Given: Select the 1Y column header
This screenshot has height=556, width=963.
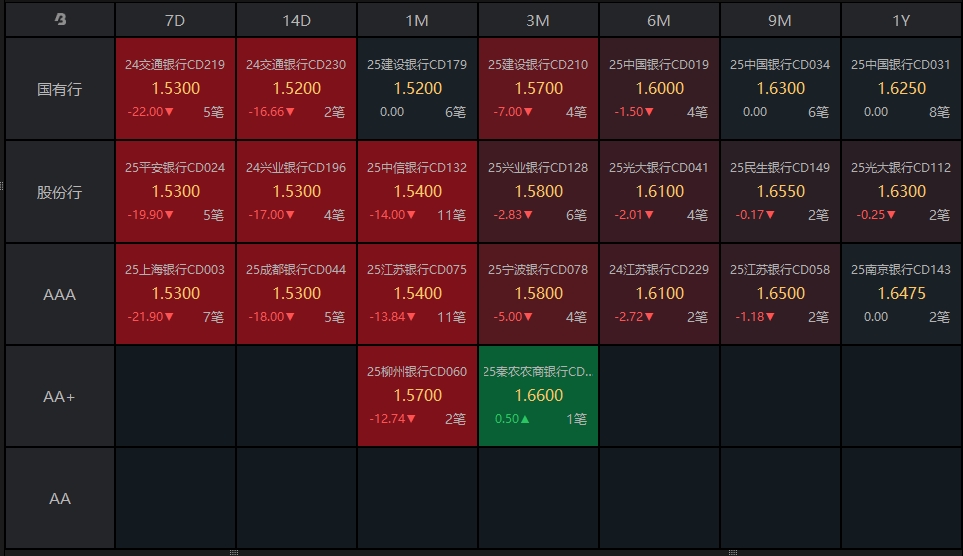Looking at the screenshot, I should pos(901,20).
